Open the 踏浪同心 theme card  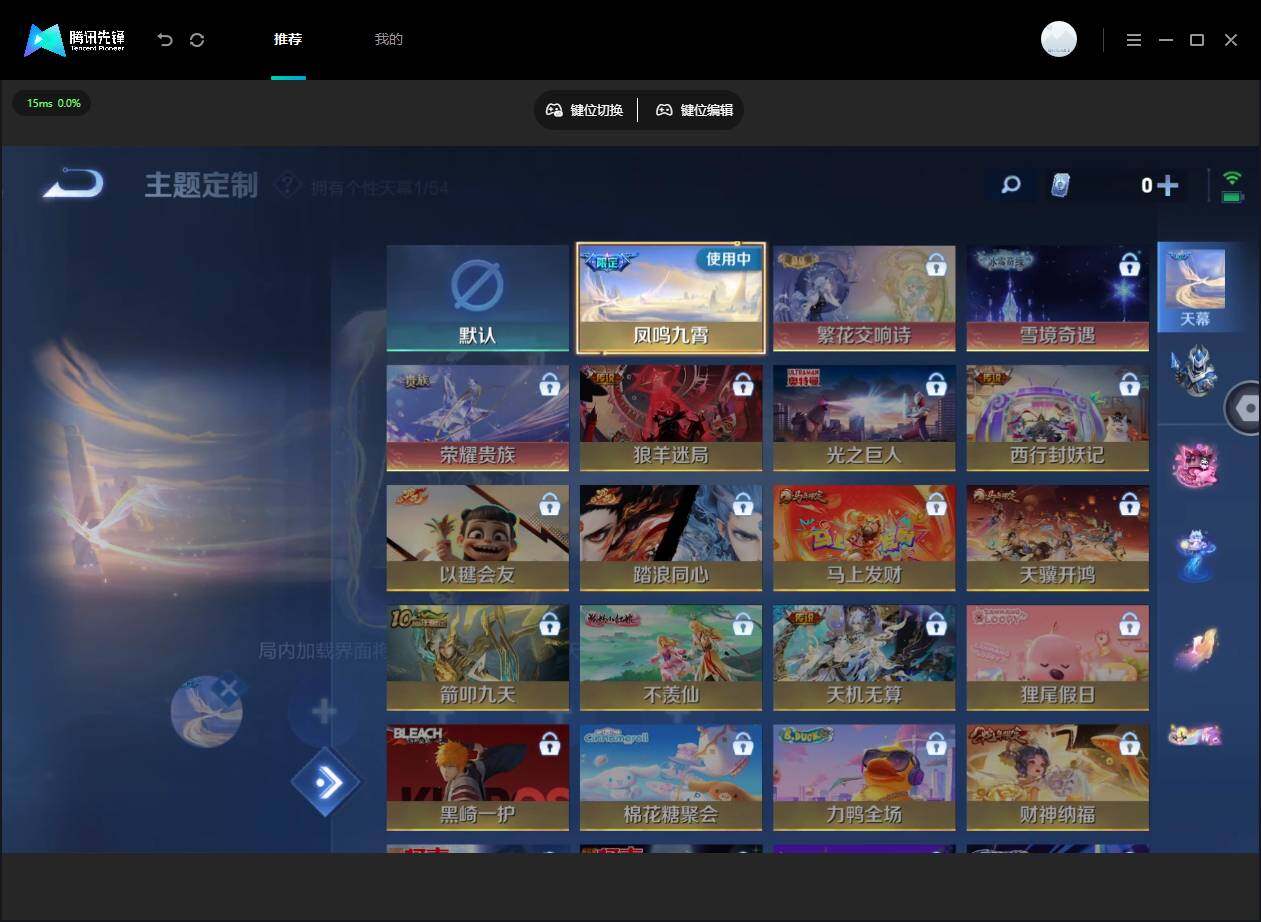(671, 538)
